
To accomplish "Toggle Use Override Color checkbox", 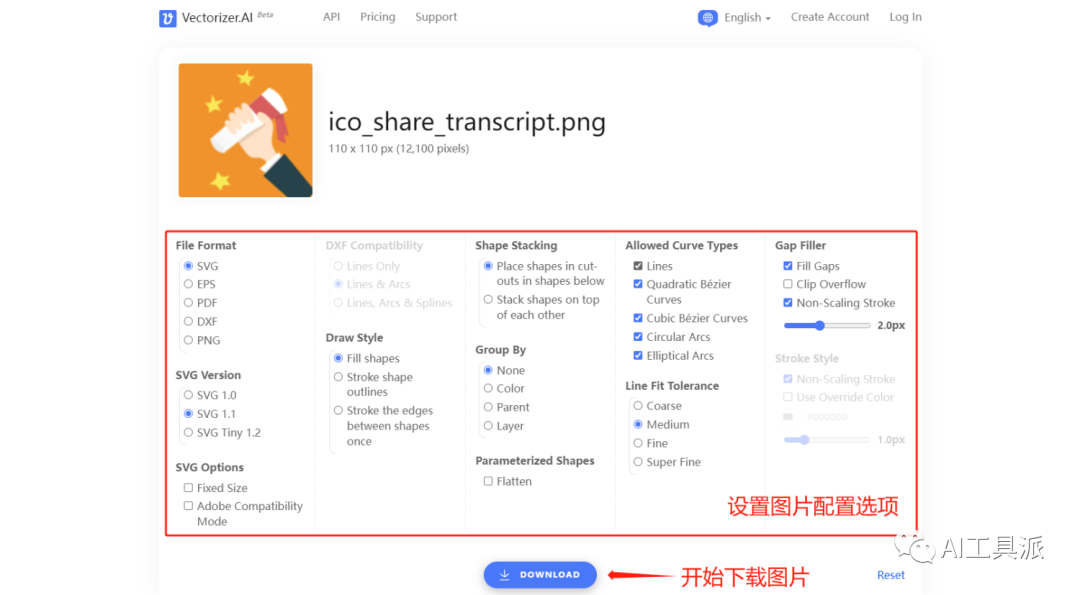I will point(788,397).
